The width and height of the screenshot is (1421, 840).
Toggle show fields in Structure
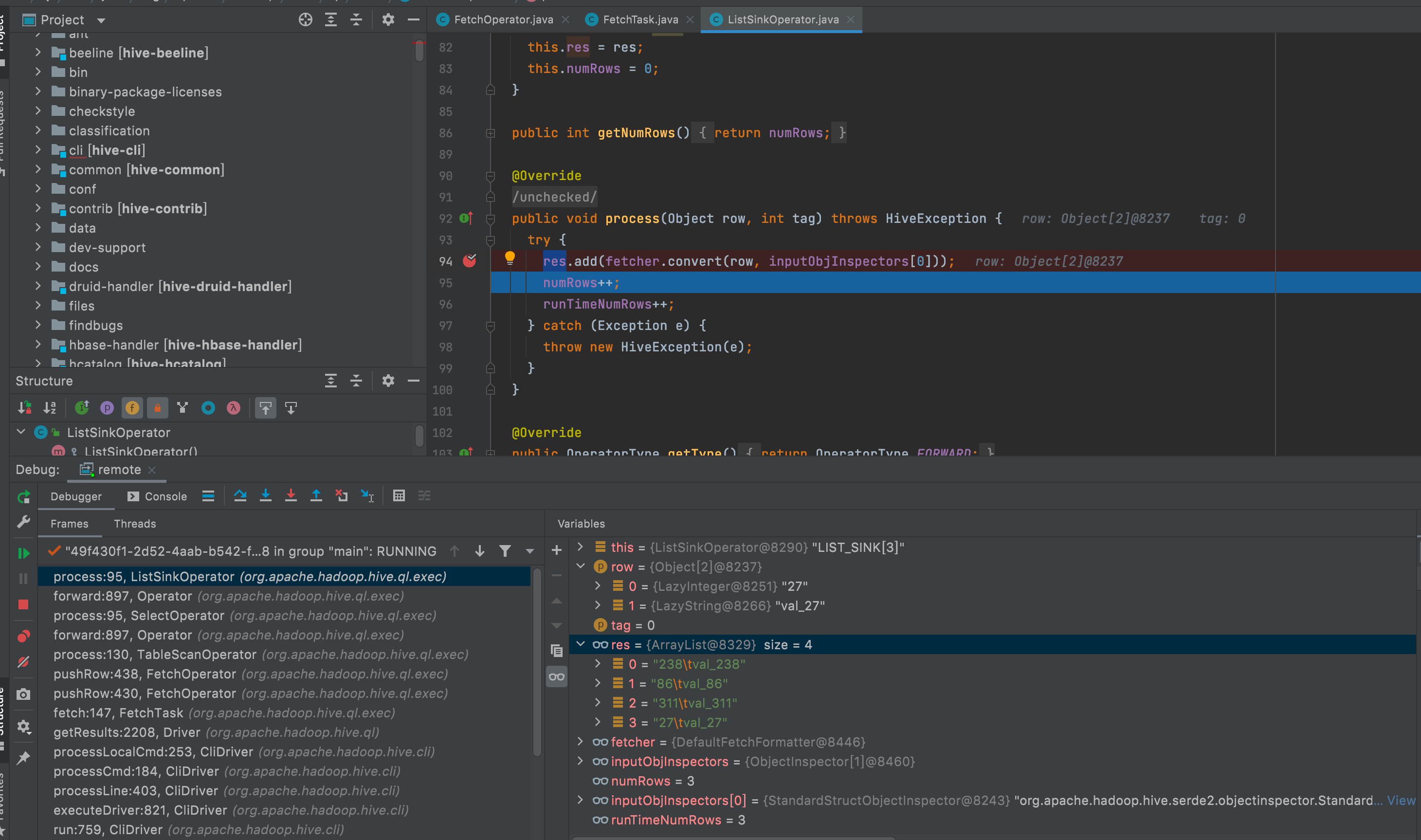132,407
